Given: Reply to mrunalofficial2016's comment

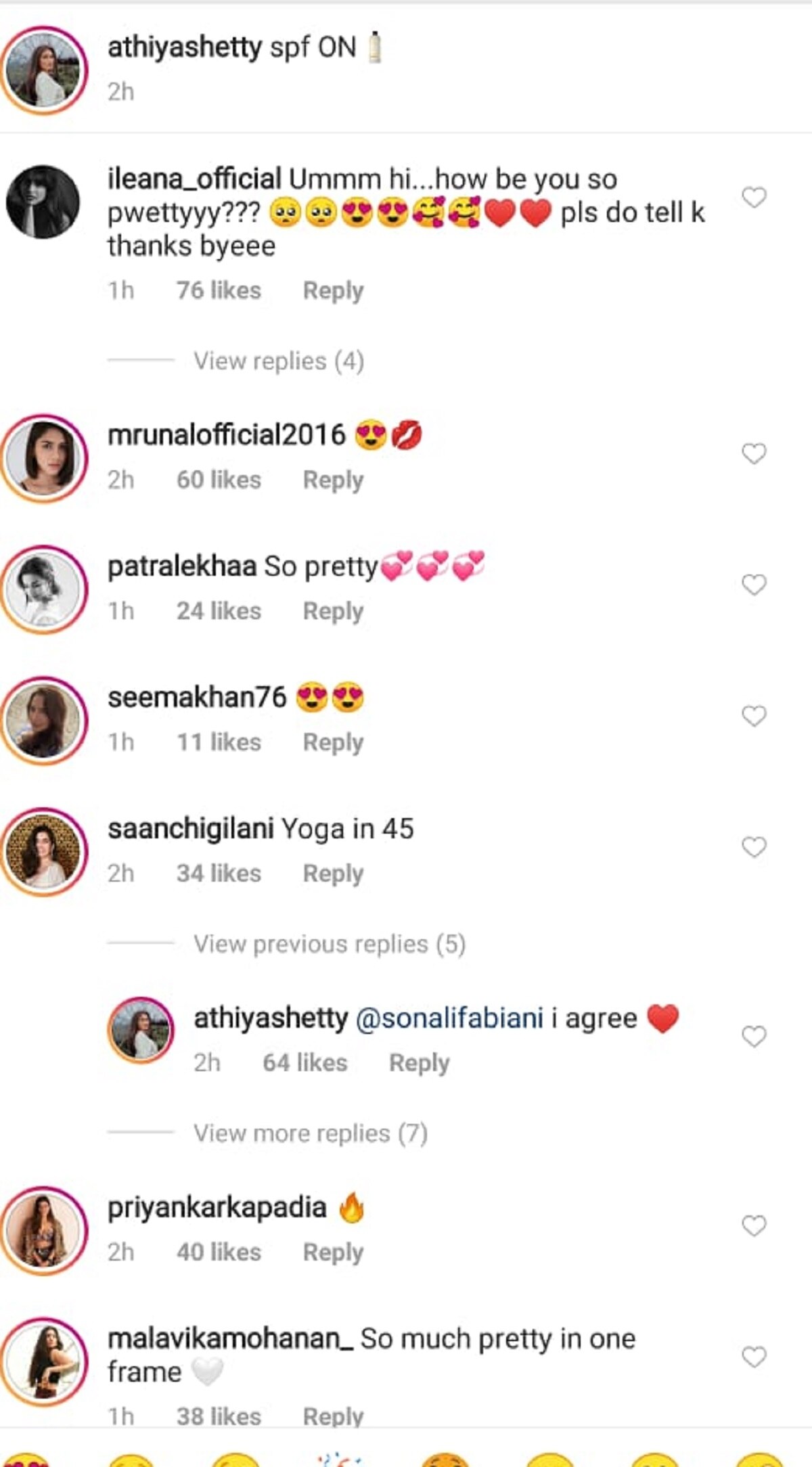Looking at the screenshot, I should click(333, 480).
